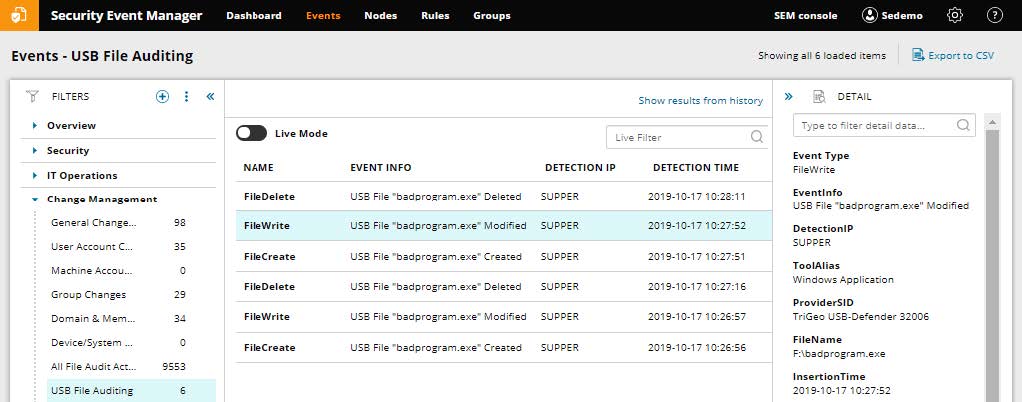Add a new filter with the plus icon
The height and width of the screenshot is (402, 1022).
(162, 96)
